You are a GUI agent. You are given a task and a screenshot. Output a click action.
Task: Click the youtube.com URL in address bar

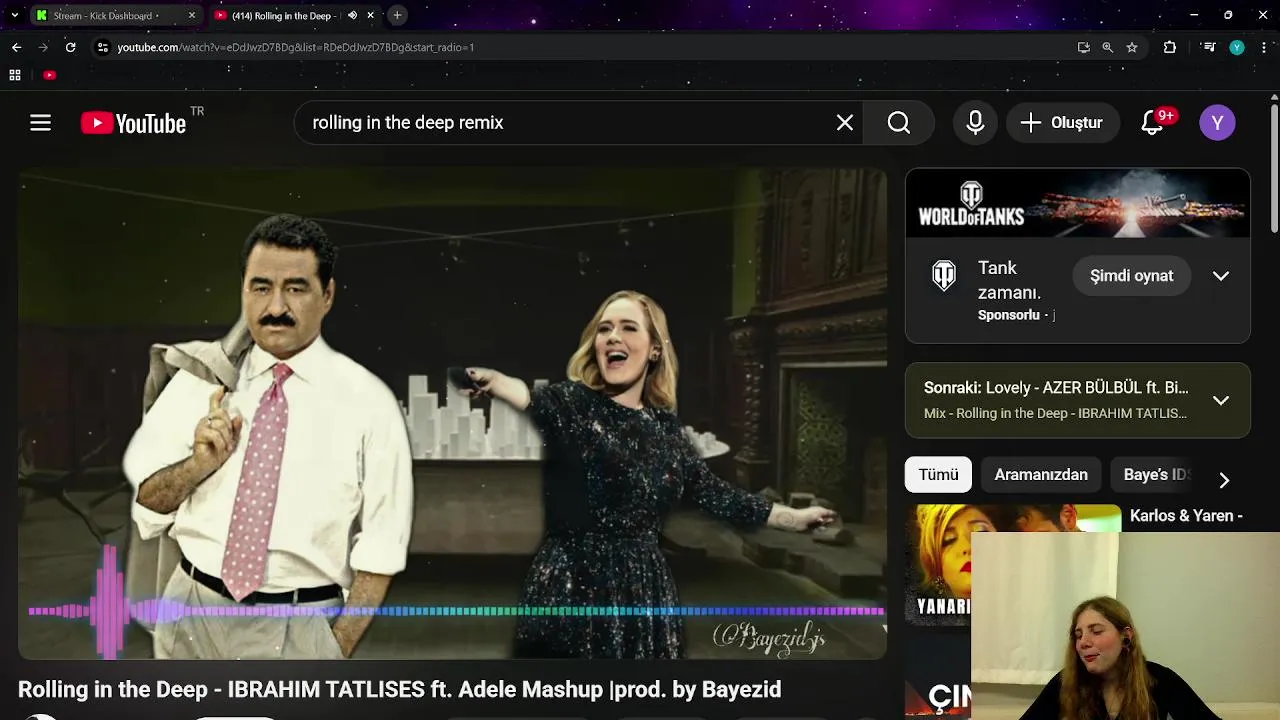click(296, 47)
